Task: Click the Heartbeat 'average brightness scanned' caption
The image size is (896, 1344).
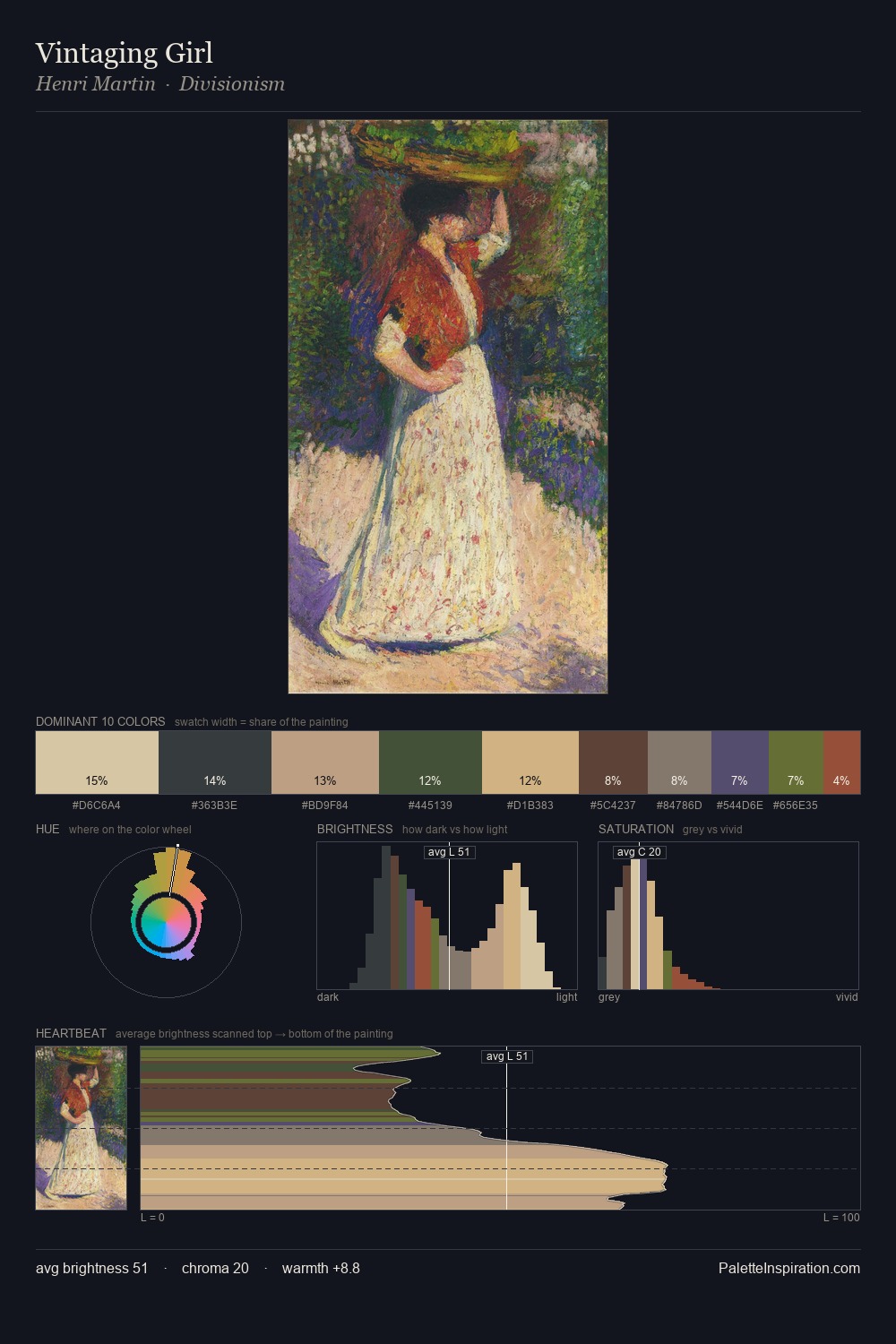Action: point(254,1034)
